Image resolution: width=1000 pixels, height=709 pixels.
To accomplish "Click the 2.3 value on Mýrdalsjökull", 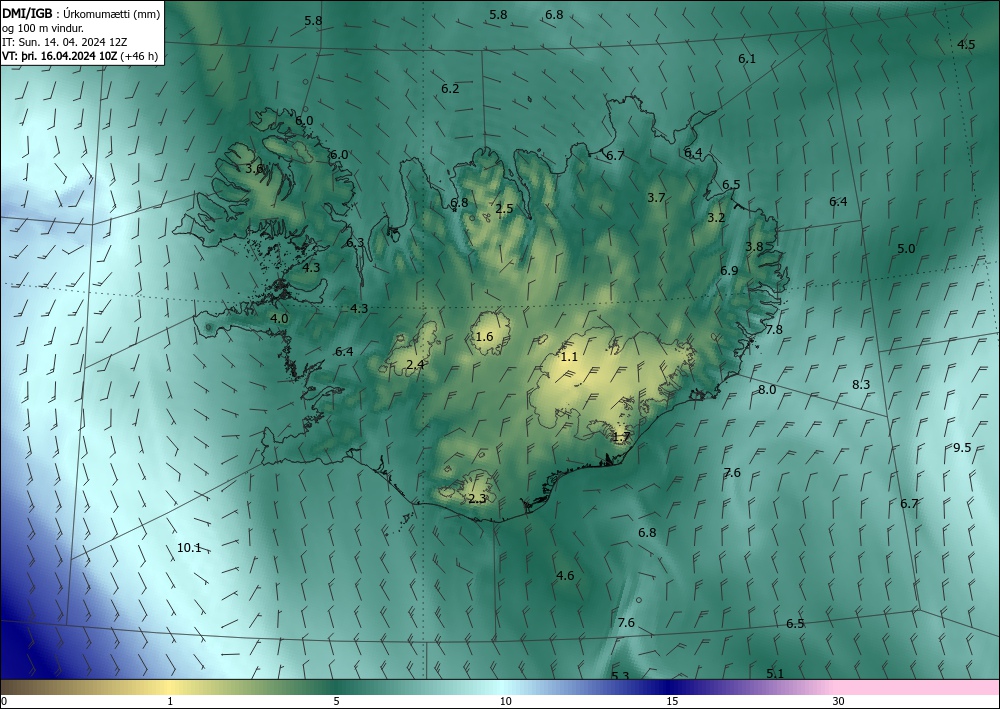I will click(477, 499).
